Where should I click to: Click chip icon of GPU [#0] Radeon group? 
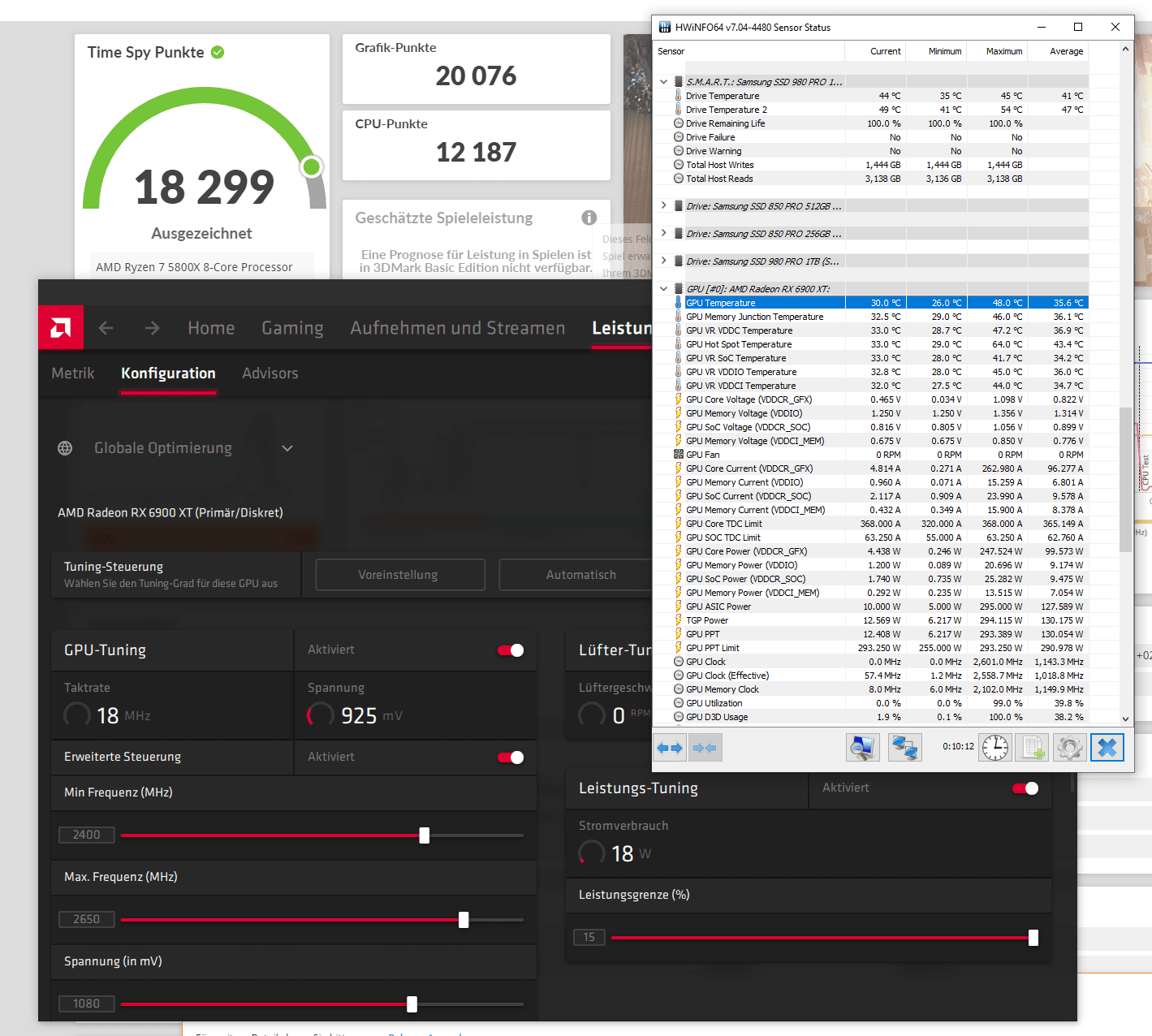pyautogui.click(x=679, y=289)
